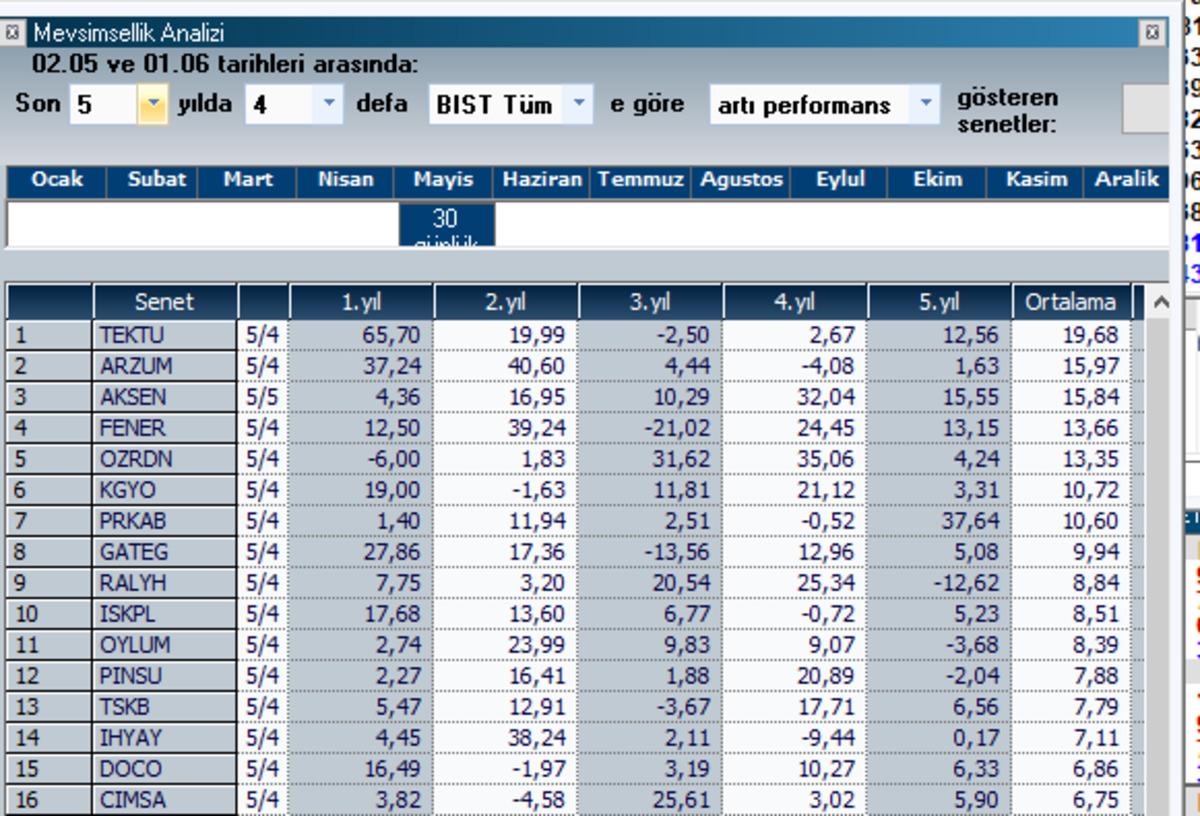Close the Mevsimsellik Analizi panel

1152,33
